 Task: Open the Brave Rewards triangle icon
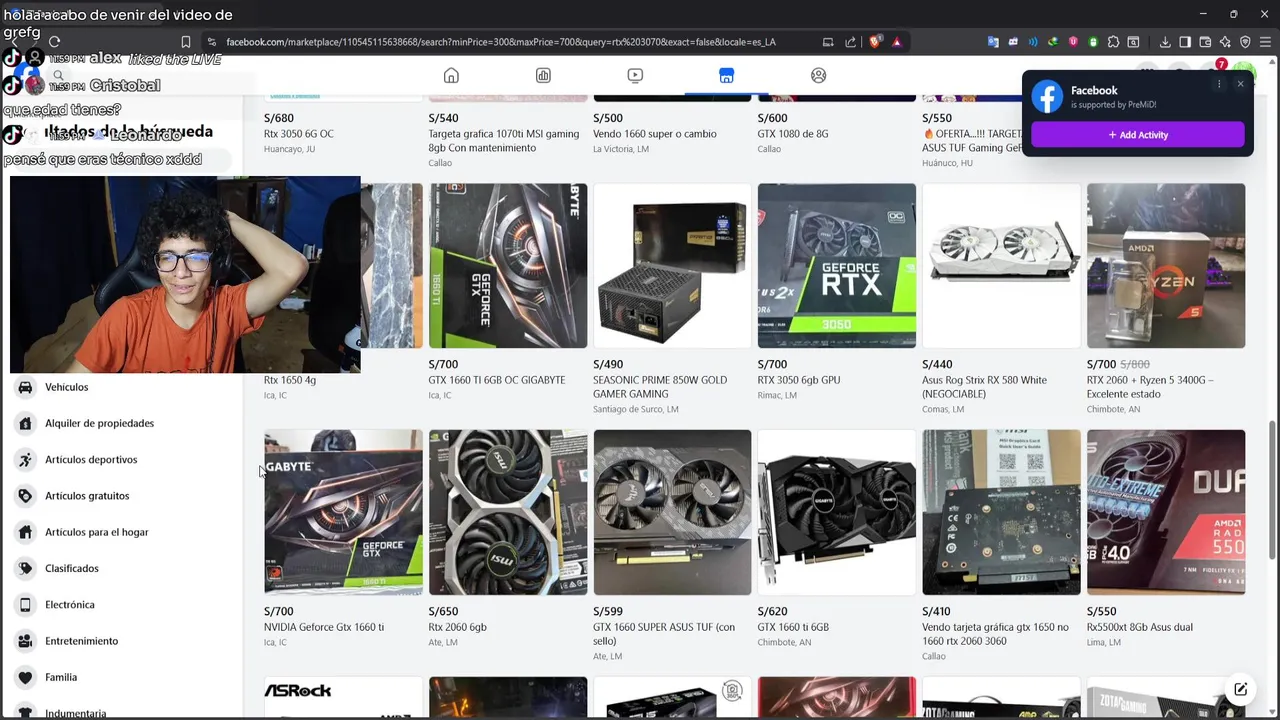pyautogui.click(x=897, y=42)
